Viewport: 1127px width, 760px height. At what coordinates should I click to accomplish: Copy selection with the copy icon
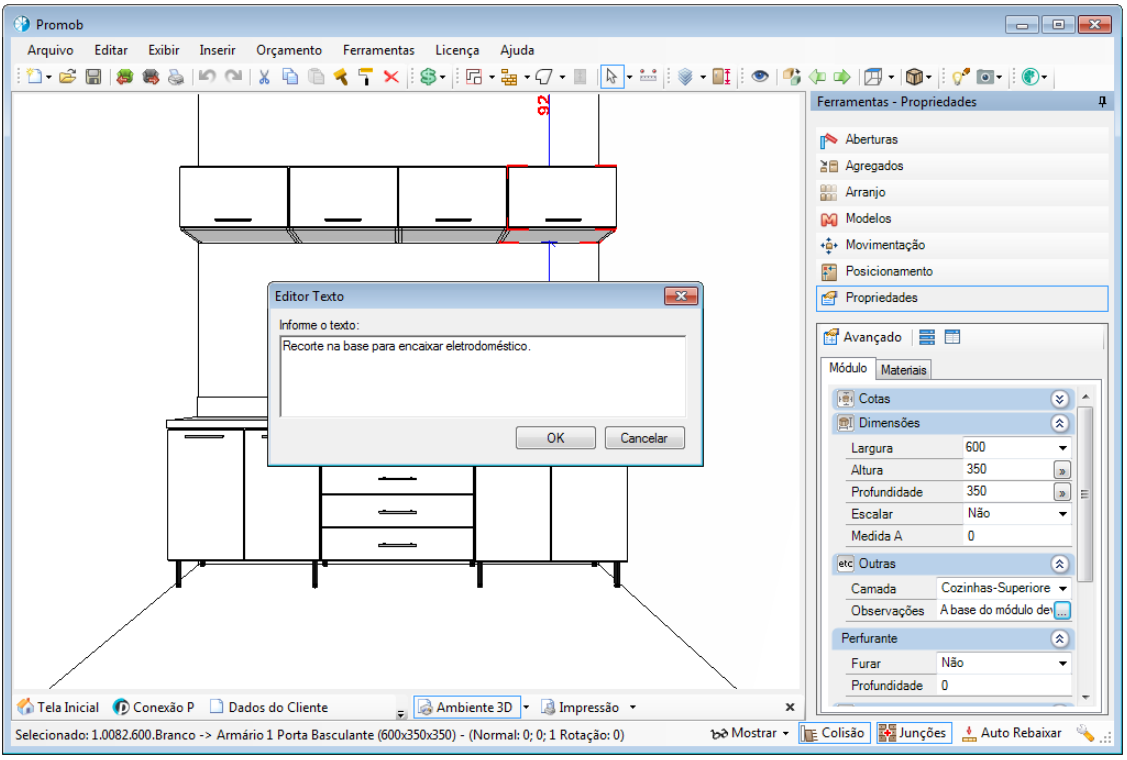click(290, 76)
